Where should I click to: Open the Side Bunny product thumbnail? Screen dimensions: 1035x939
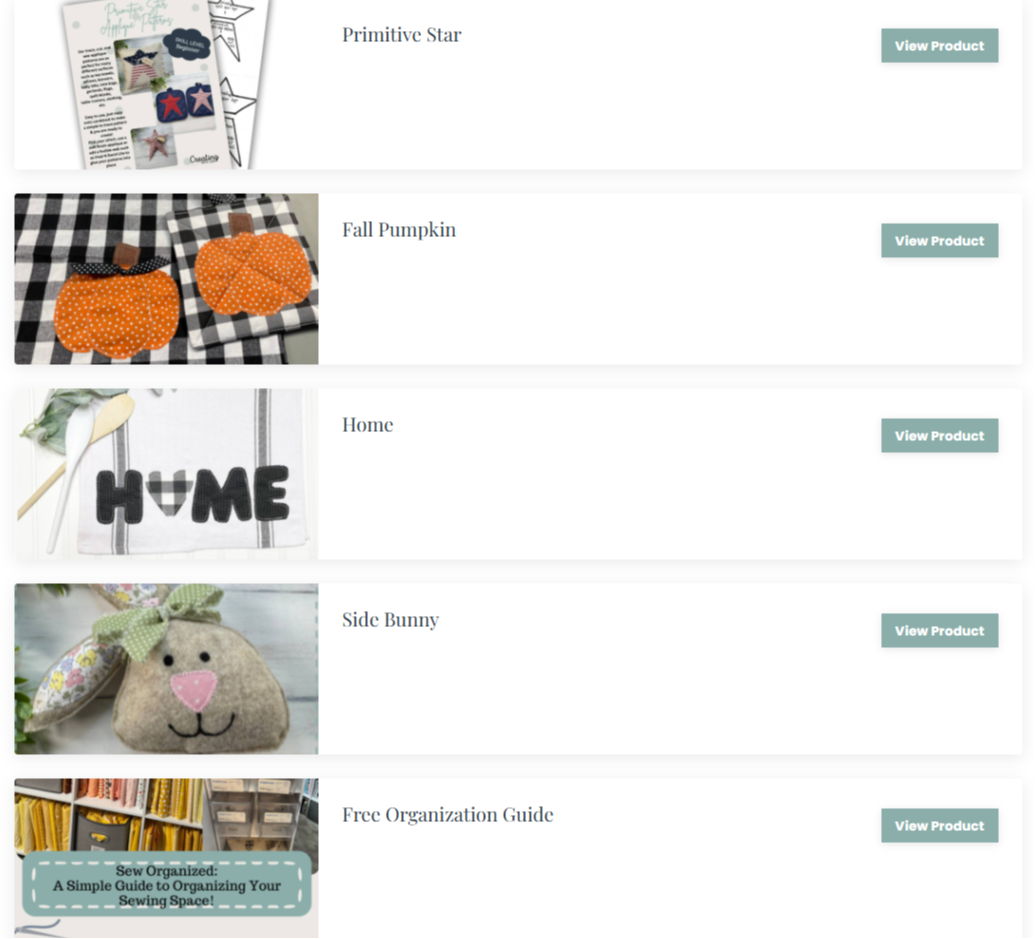tap(166, 668)
